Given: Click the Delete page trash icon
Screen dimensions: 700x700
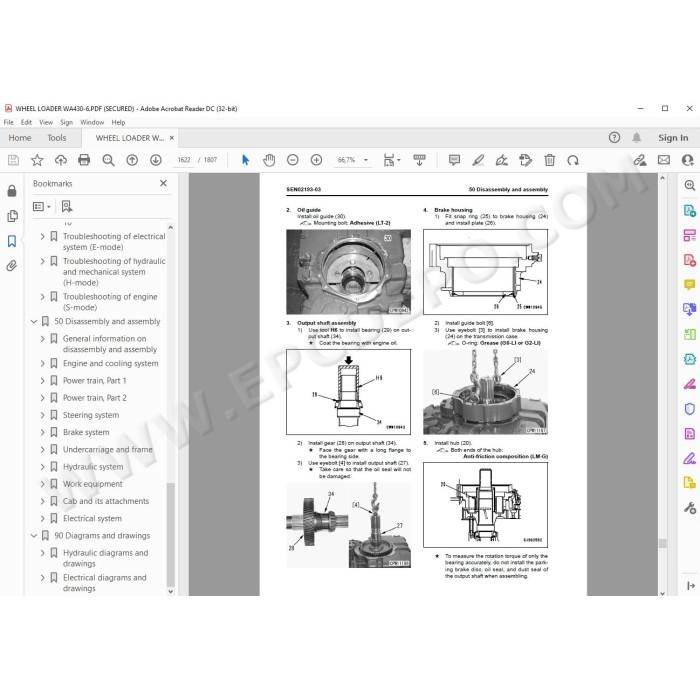Looking at the screenshot, I should tap(550, 160).
